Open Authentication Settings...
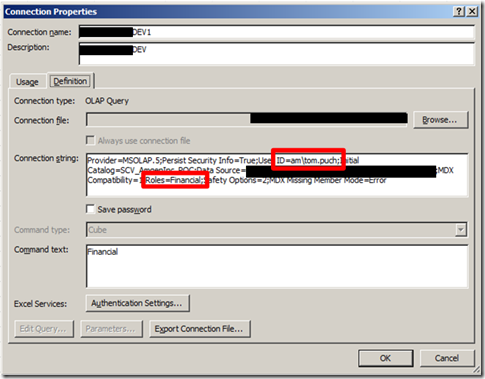Image resolution: width=485 pixels, height=379 pixels. coord(137,303)
